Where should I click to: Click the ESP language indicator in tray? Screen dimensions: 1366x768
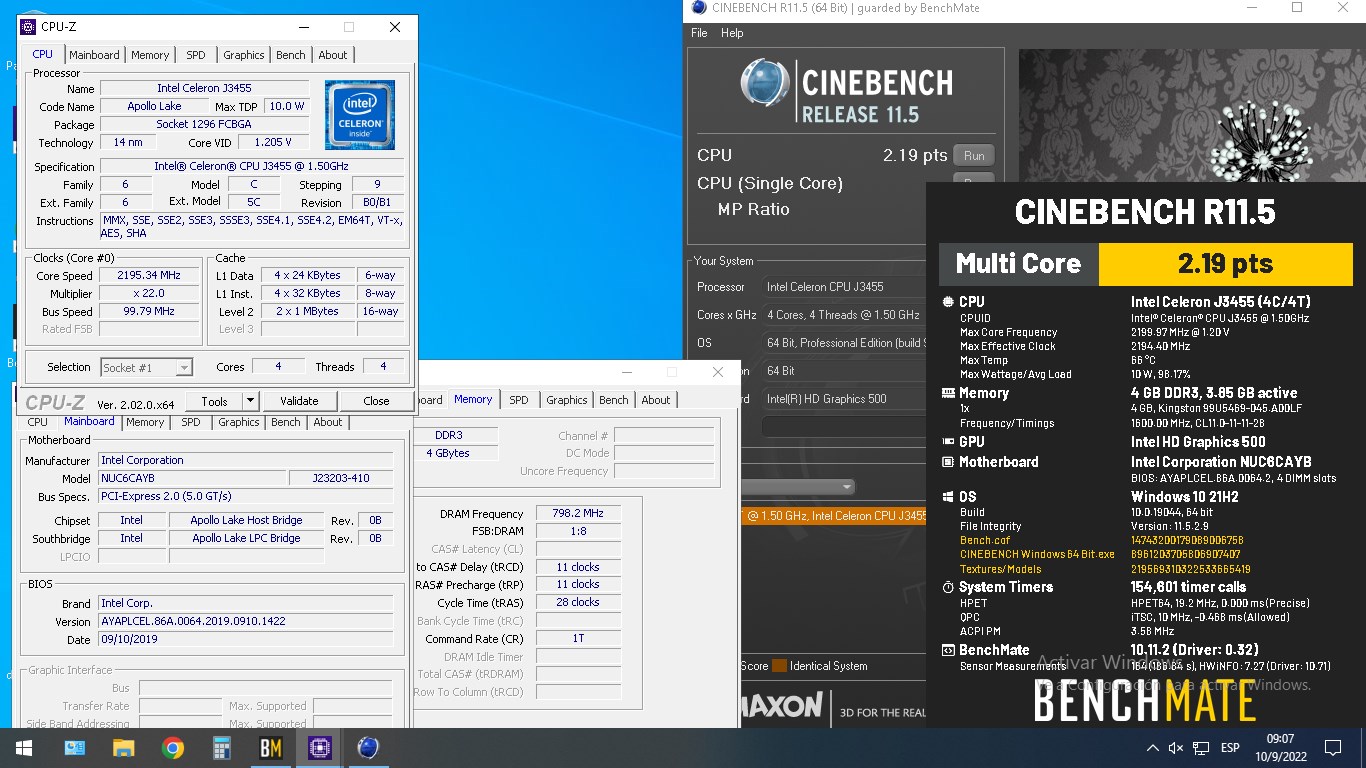coord(1230,748)
